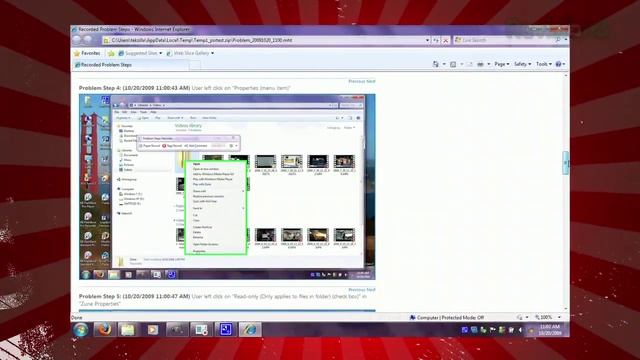Click the Previous link above Problem Step 4

click(x=356, y=81)
